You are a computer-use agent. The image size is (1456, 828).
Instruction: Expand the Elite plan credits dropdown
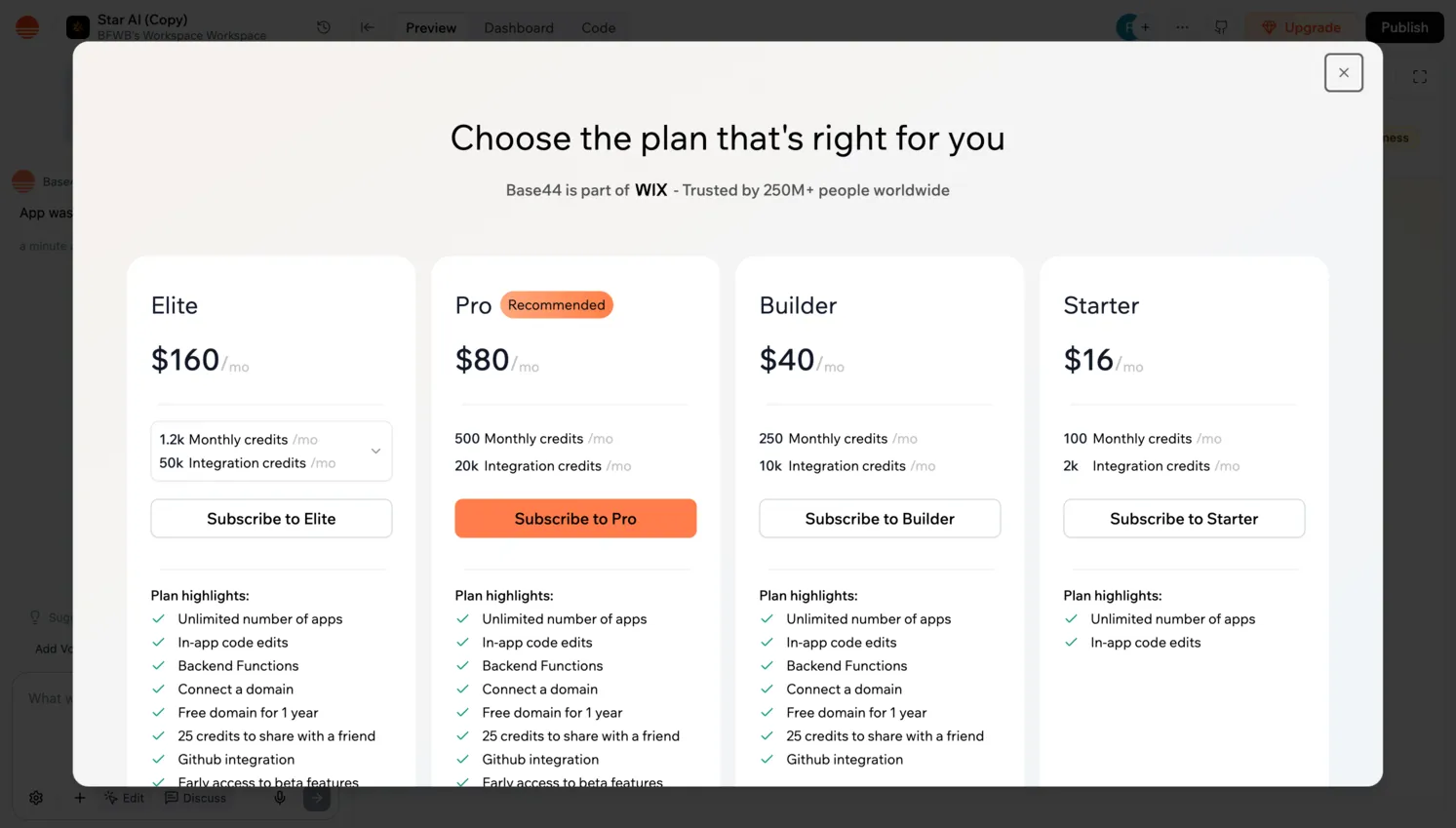tap(375, 451)
